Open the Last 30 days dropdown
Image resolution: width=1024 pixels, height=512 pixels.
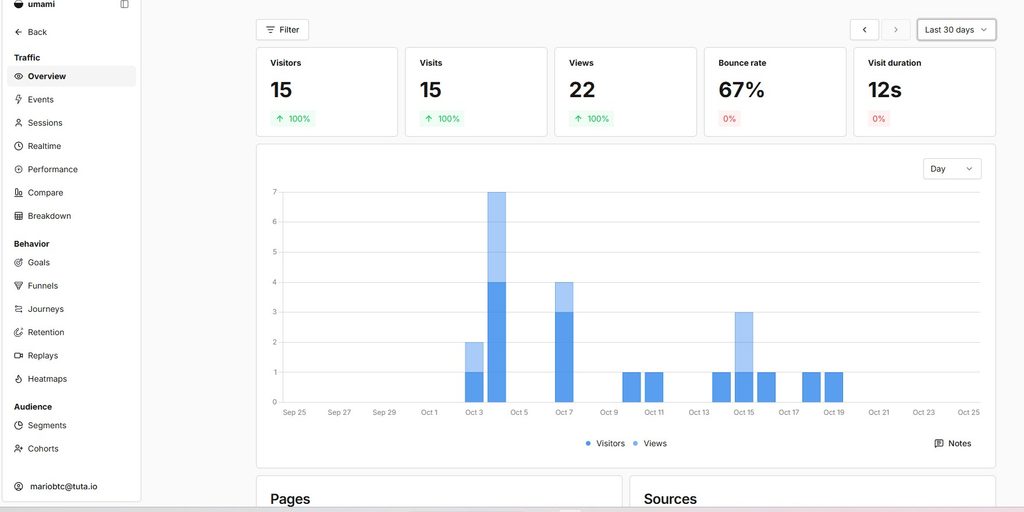[957, 29]
